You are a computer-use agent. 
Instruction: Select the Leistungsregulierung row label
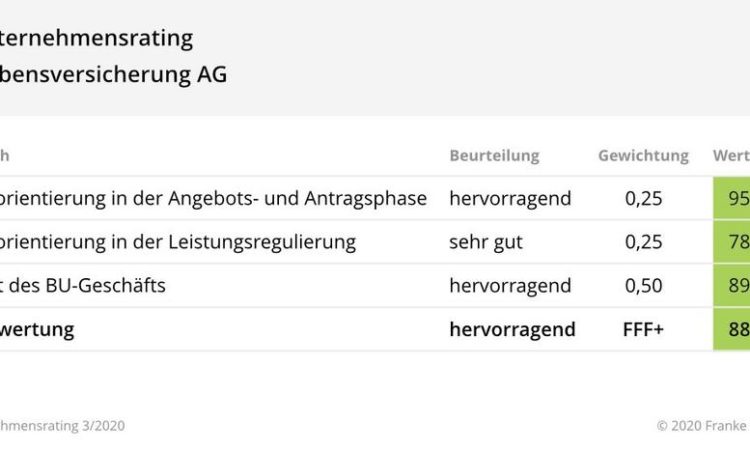point(178,242)
